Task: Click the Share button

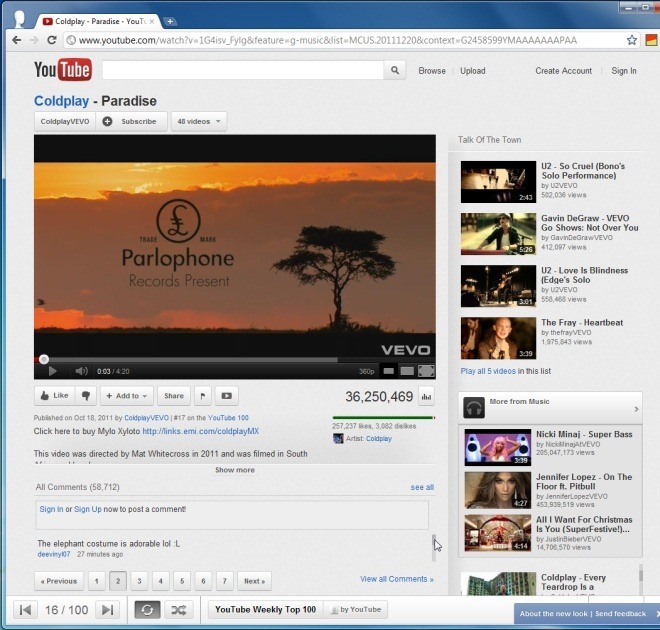Action: [174, 396]
